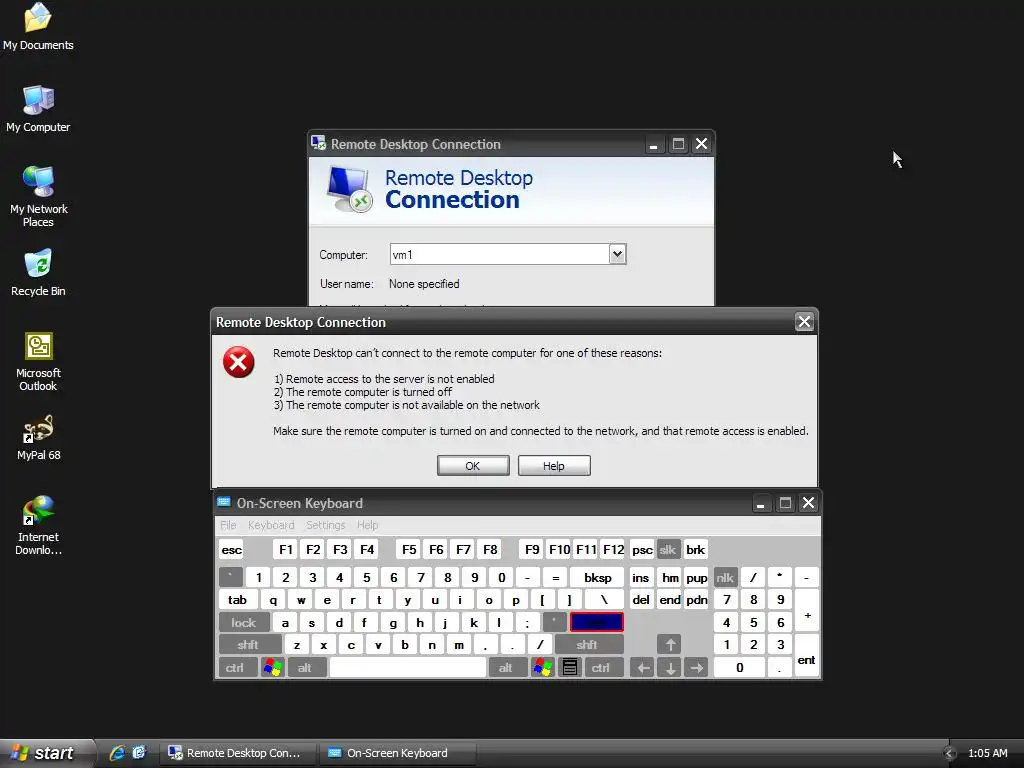Click the end key
This screenshot has height=768, width=1024.
click(669, 600)
